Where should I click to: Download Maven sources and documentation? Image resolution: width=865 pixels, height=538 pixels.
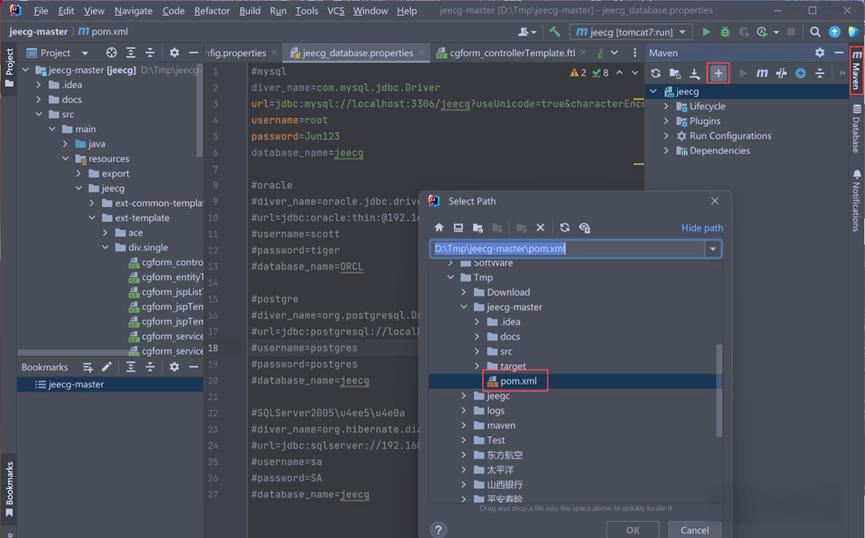coord(695,73)
